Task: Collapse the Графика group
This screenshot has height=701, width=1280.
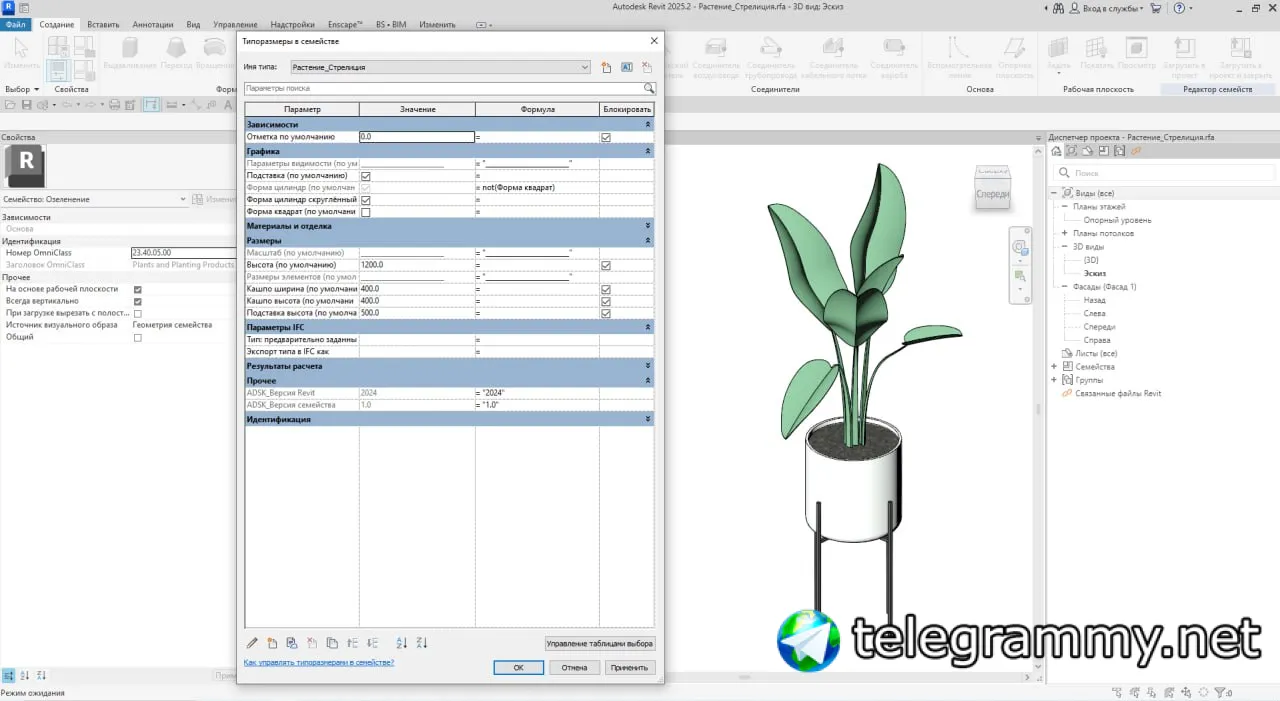Action: [648, 151]
